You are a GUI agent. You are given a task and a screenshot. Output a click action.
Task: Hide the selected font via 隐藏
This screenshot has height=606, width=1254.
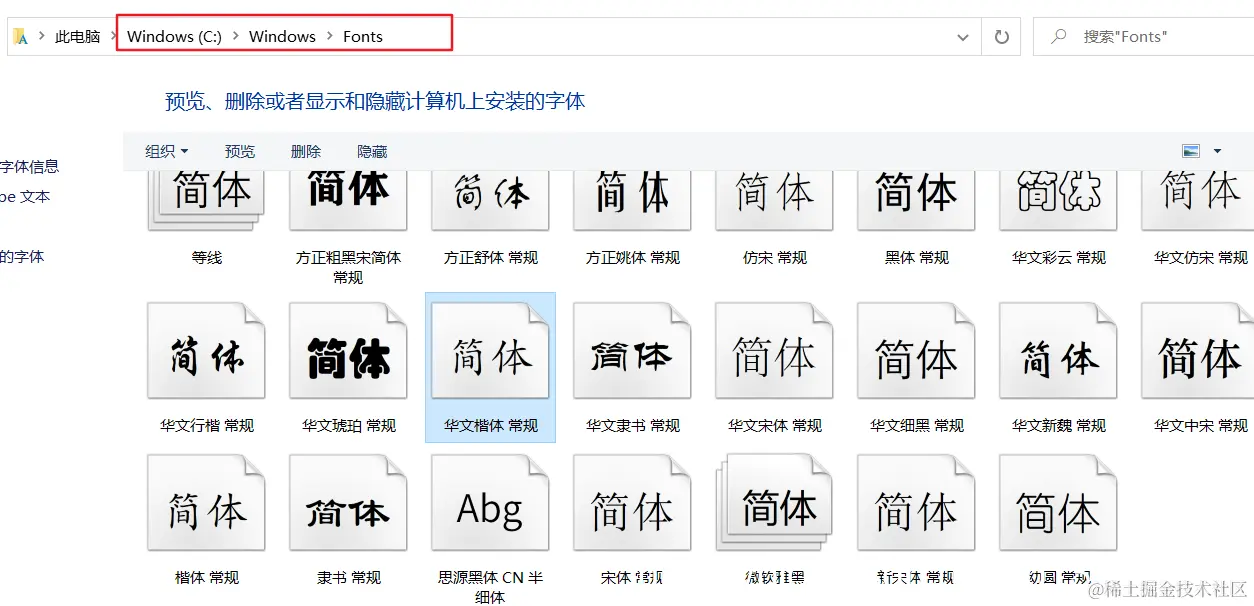(371, 151)
